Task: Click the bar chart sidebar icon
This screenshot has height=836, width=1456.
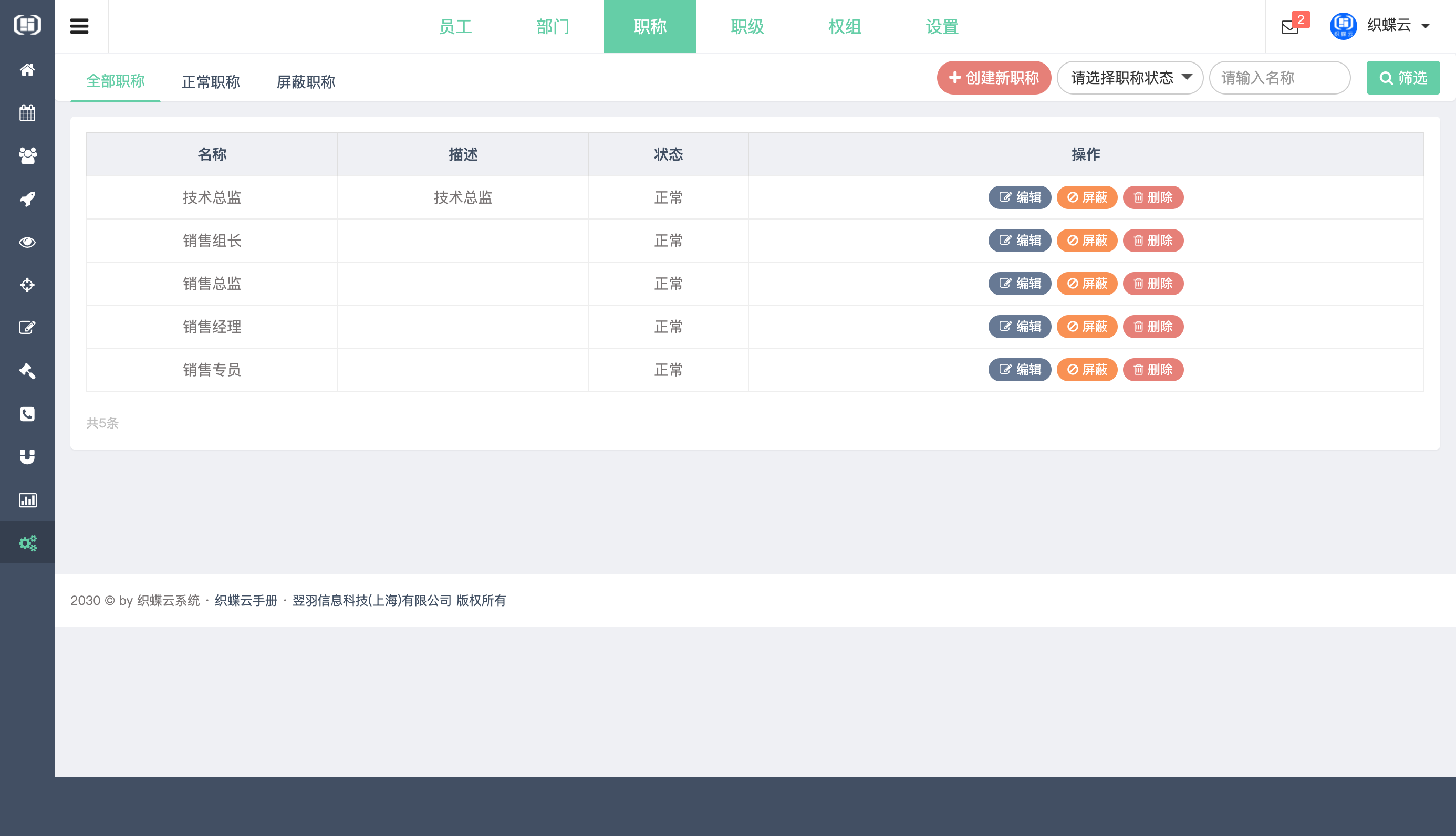Action: [27, 500]
